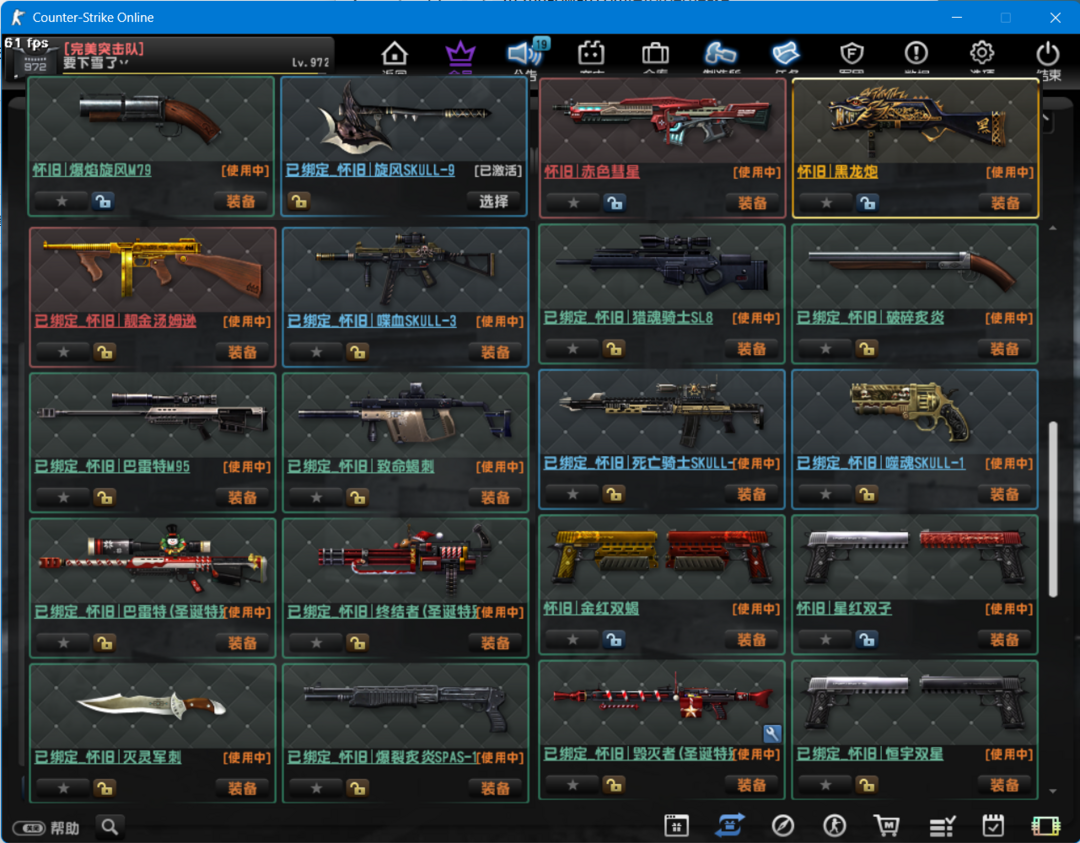
Task: Click the blue swap arrows icon
Action: (730, 824)
